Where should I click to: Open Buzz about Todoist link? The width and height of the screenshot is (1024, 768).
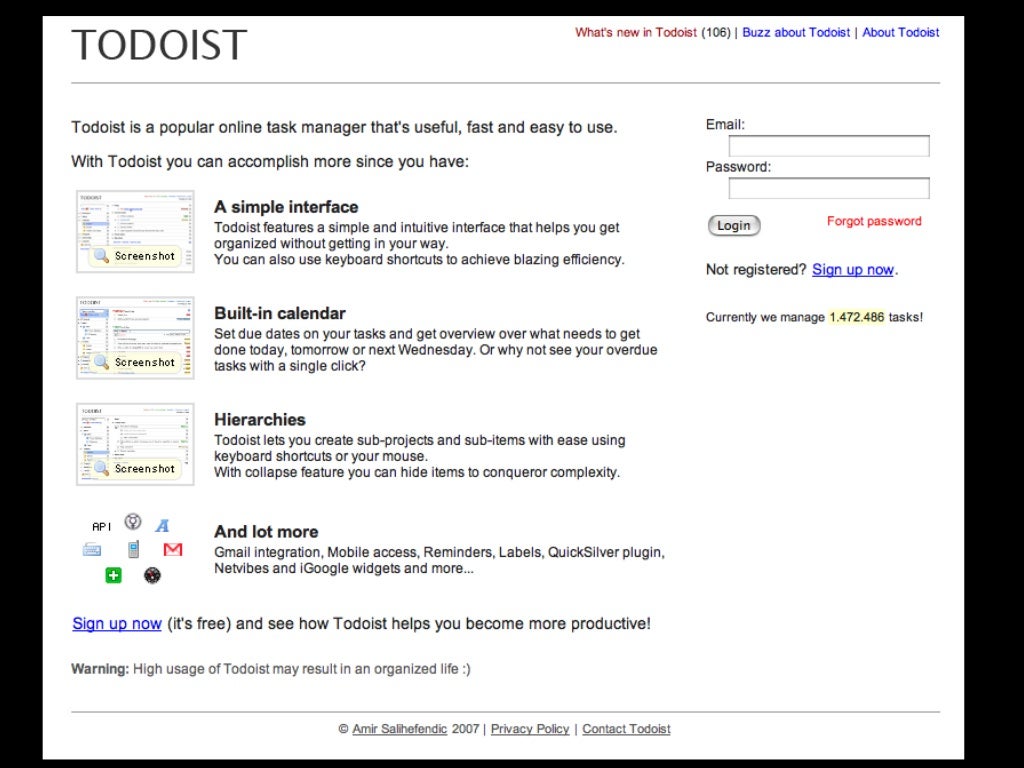point(796,33)
